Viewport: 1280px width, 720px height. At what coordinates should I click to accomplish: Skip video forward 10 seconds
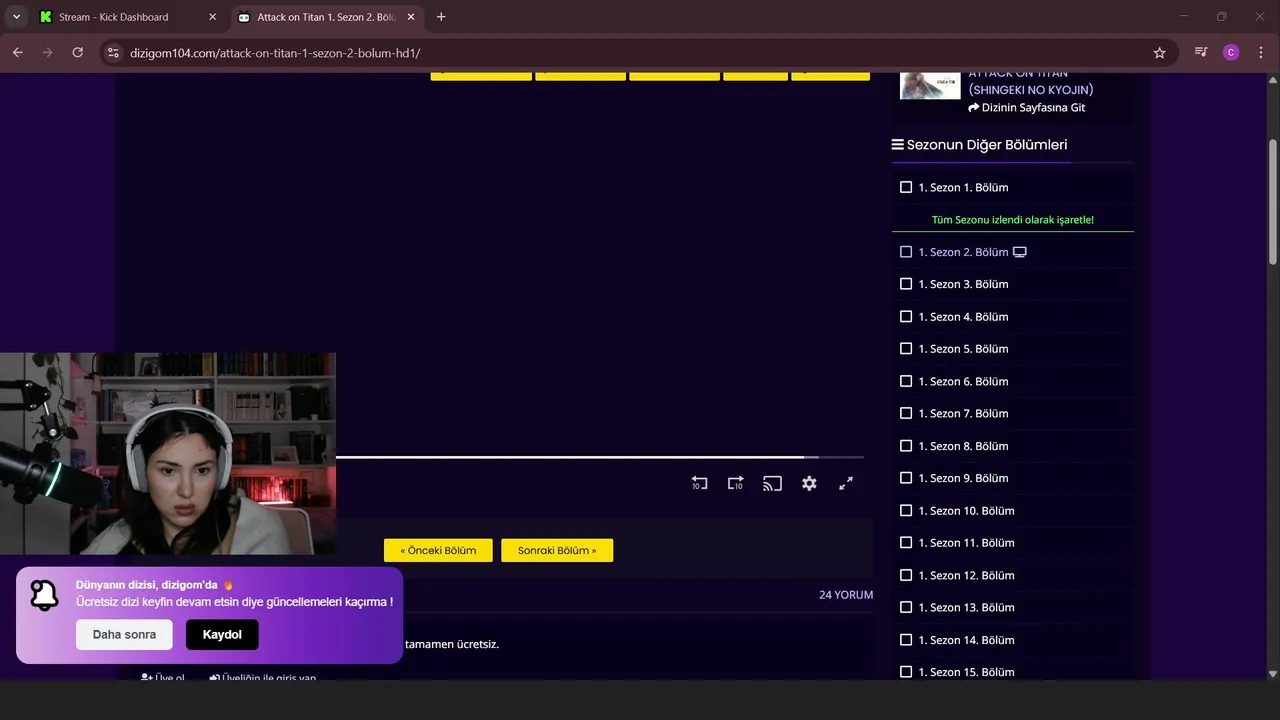click(x=735, y=483)
